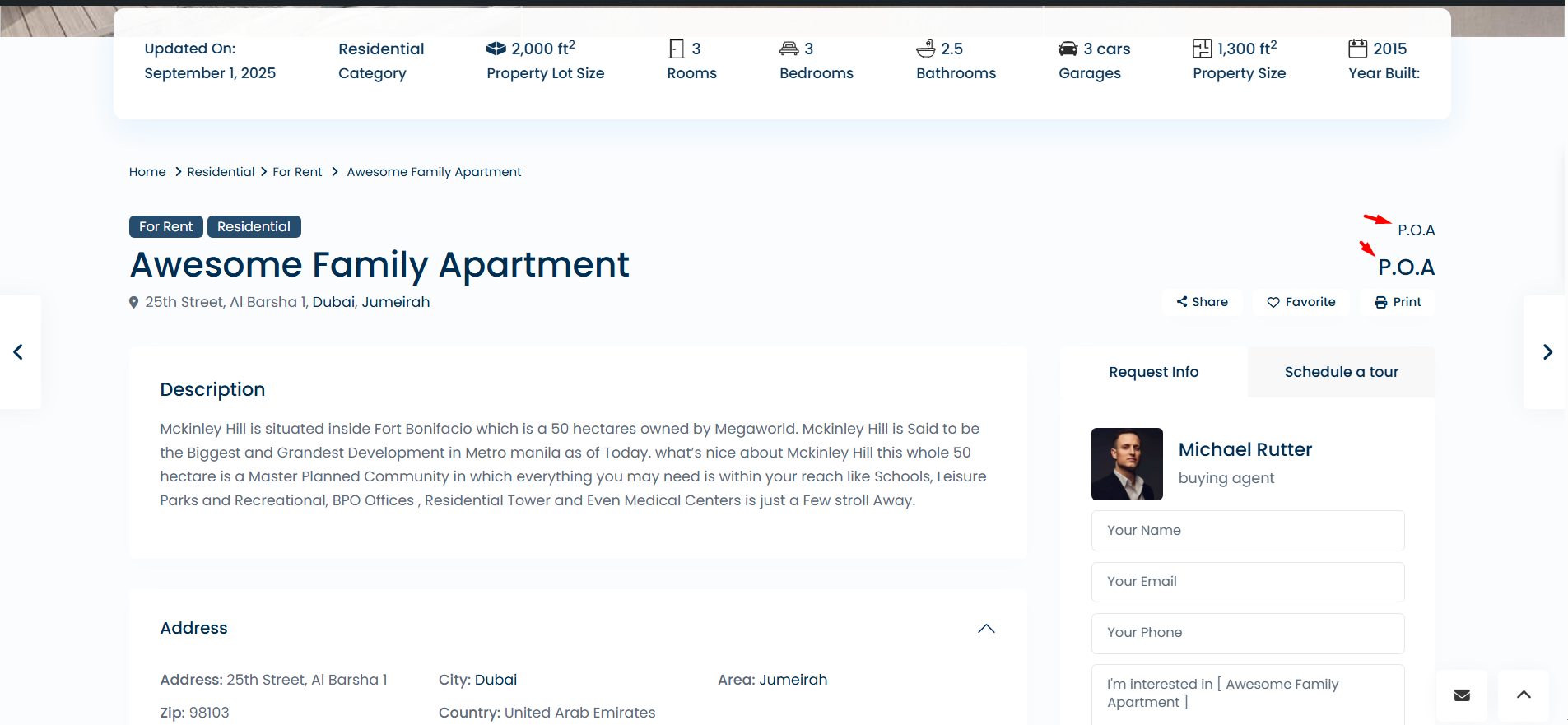The width and height of the screenshot is (1568, 725).
Task: Click the scroll-to-top arrow icon
Action: [1524, 695]
